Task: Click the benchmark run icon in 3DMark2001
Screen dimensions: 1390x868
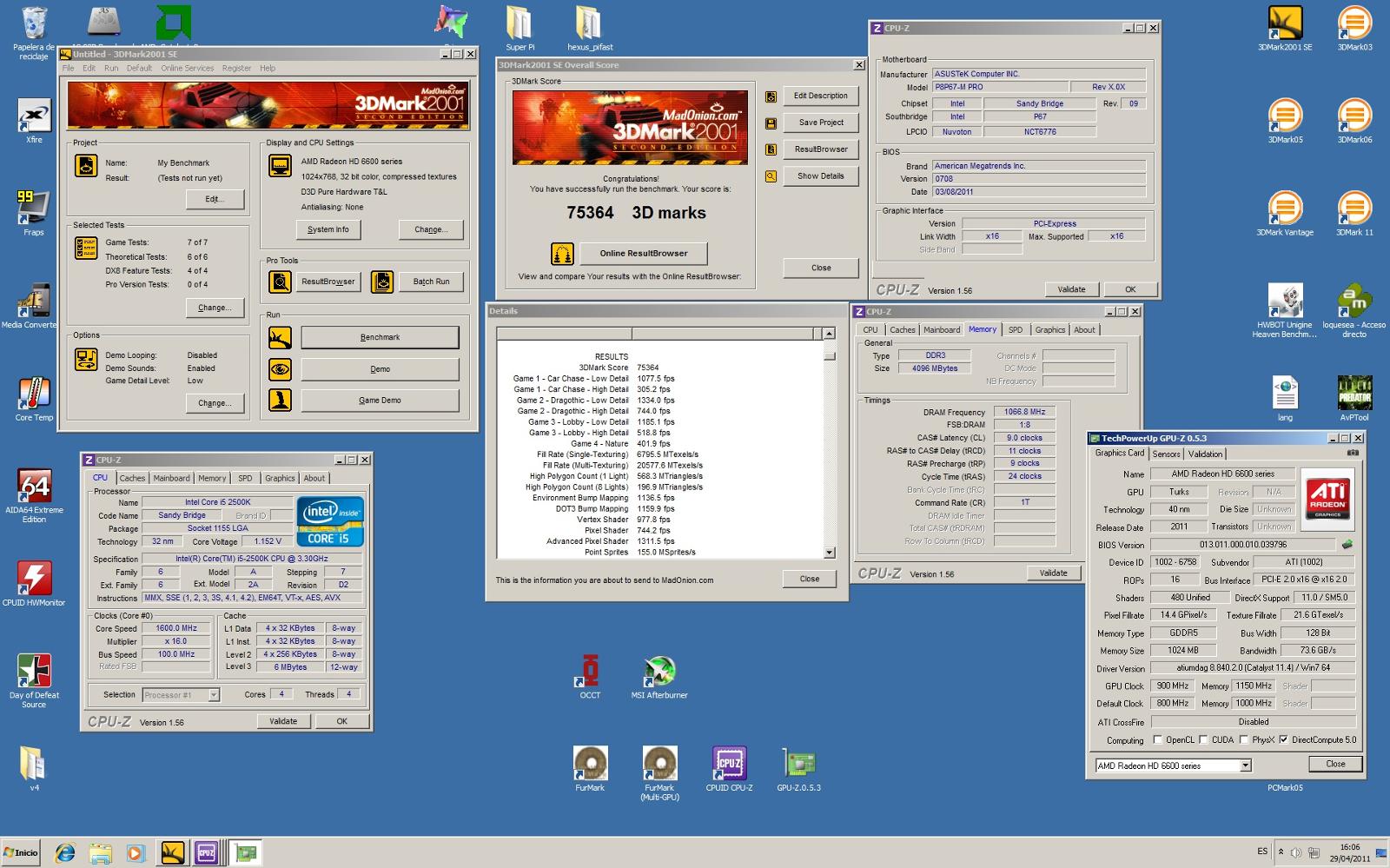Action: point(280,337)
